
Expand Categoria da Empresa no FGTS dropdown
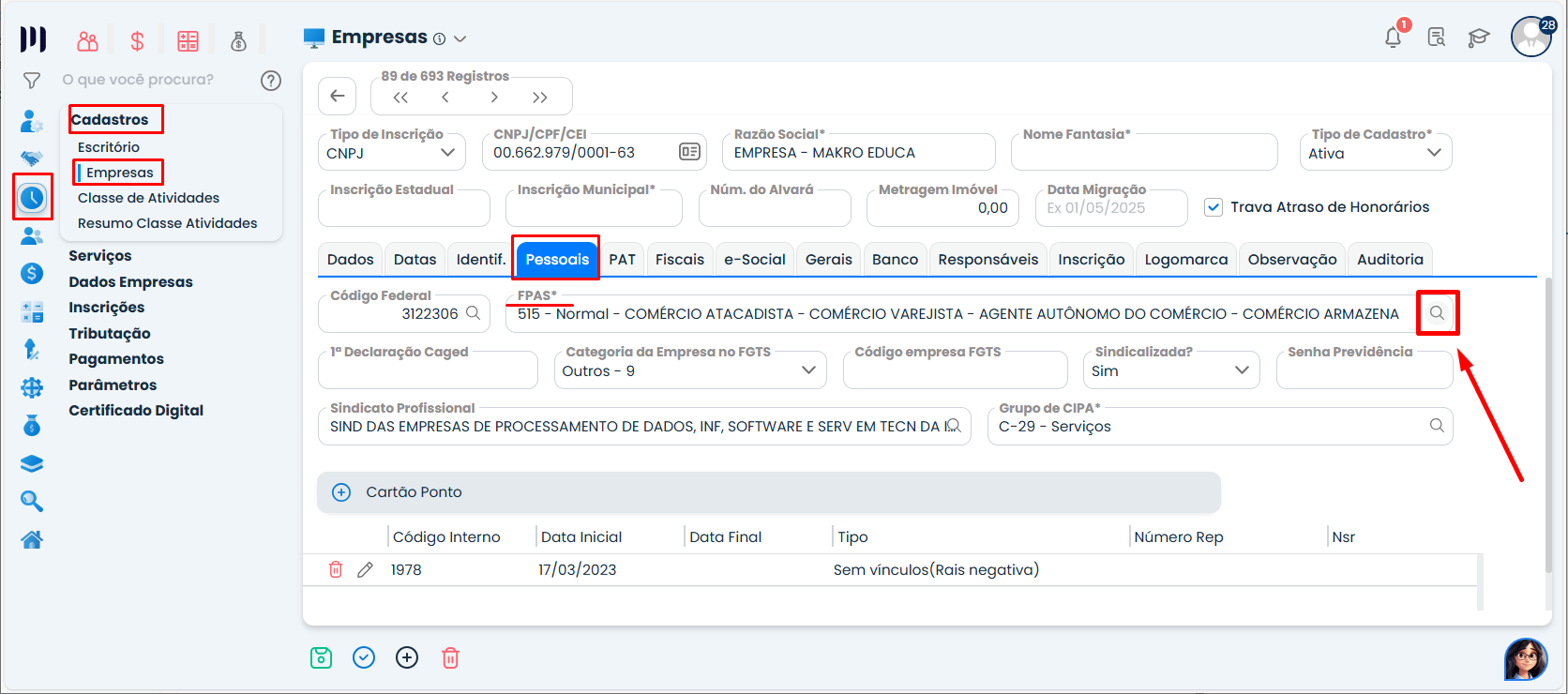(690, 370)
